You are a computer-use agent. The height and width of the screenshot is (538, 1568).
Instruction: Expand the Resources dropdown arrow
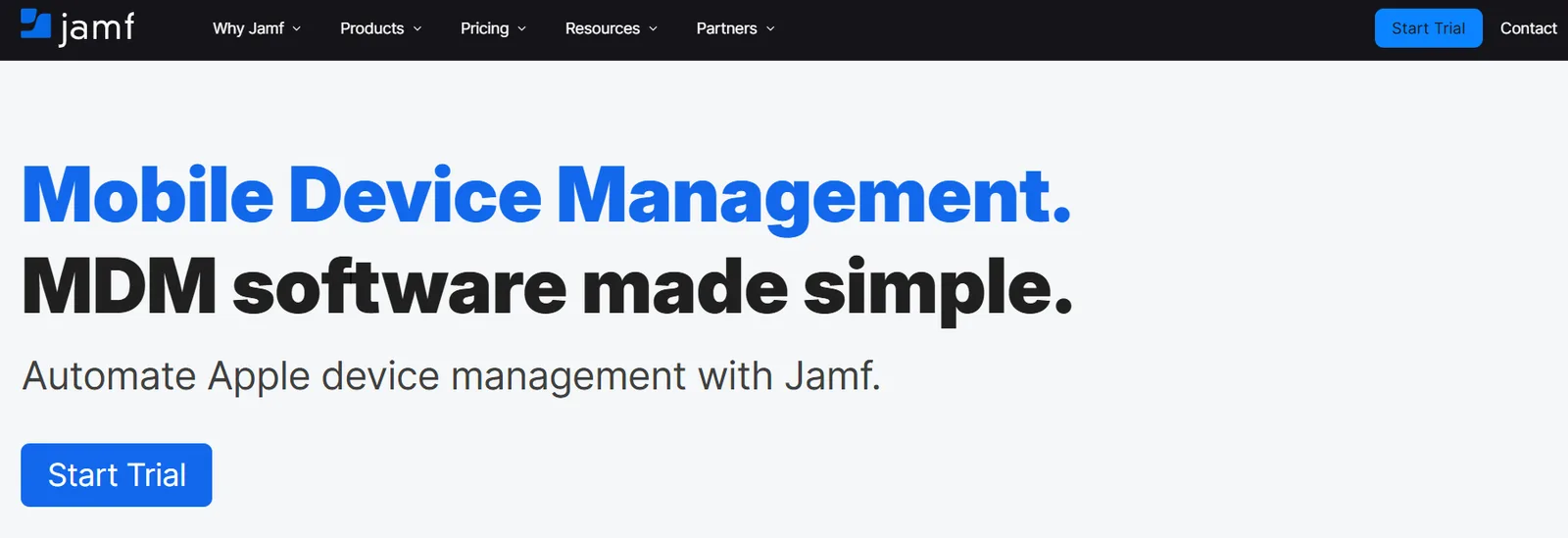tap(653, 29)
